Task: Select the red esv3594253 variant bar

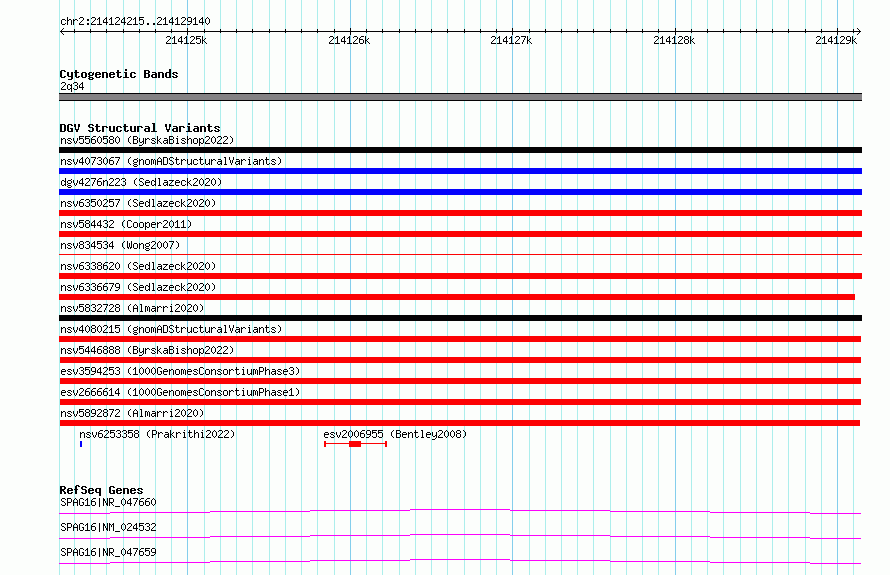Action: 460,381
